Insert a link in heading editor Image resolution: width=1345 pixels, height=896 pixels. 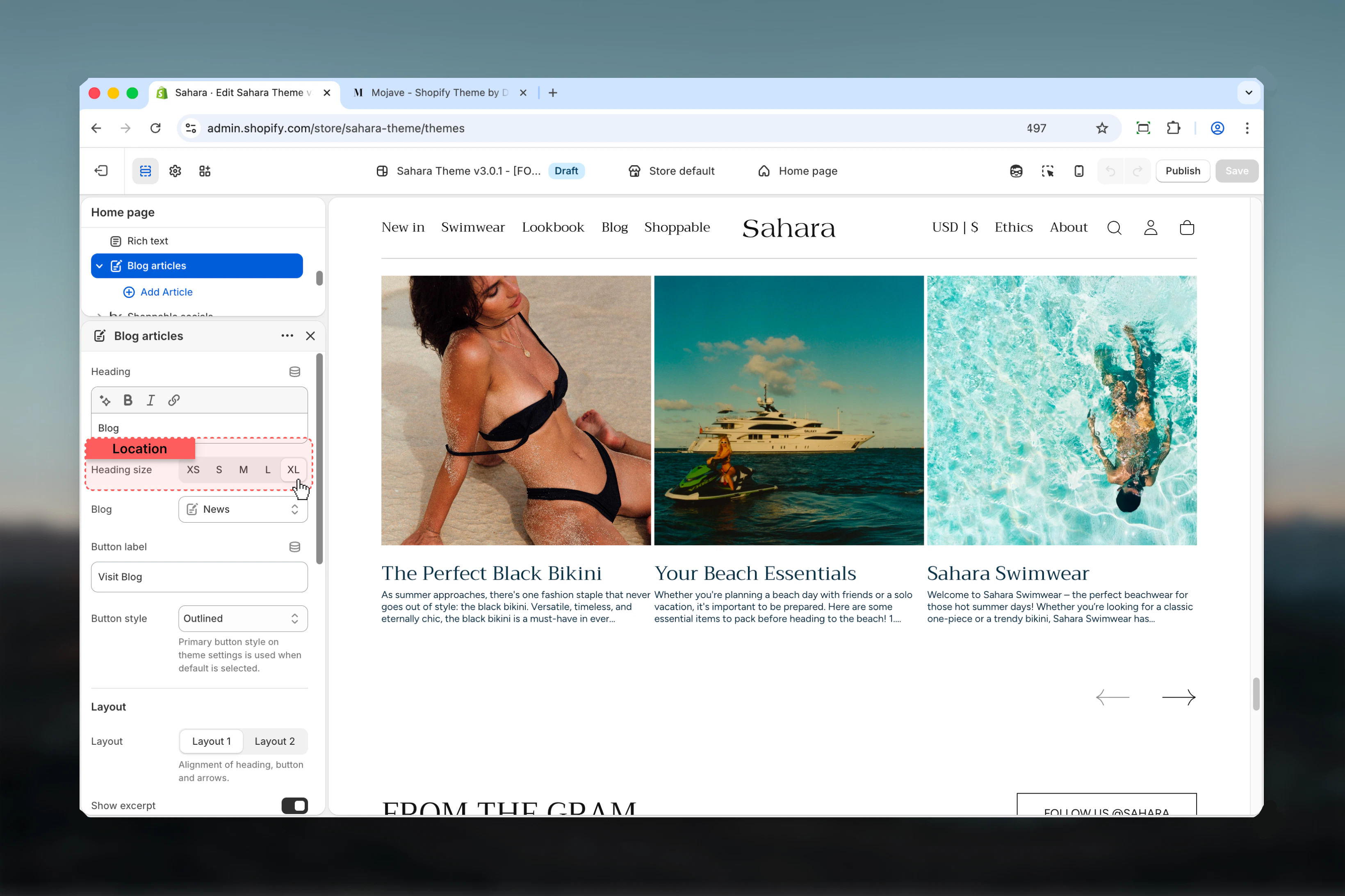(174, 400)
